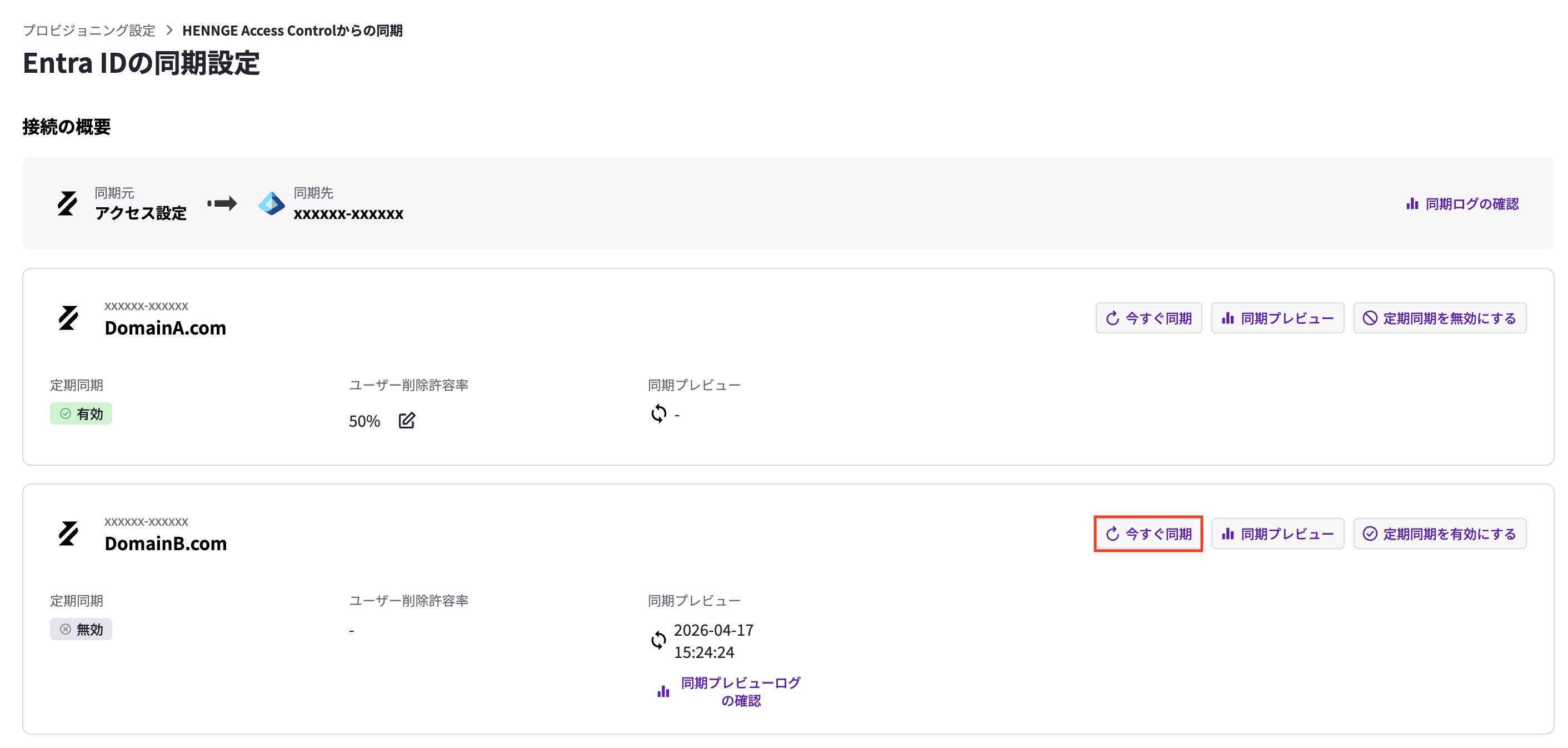Click the Entra ID logo beside 同期先
This screenshot has width=1568, height=748.
(272, 203)
